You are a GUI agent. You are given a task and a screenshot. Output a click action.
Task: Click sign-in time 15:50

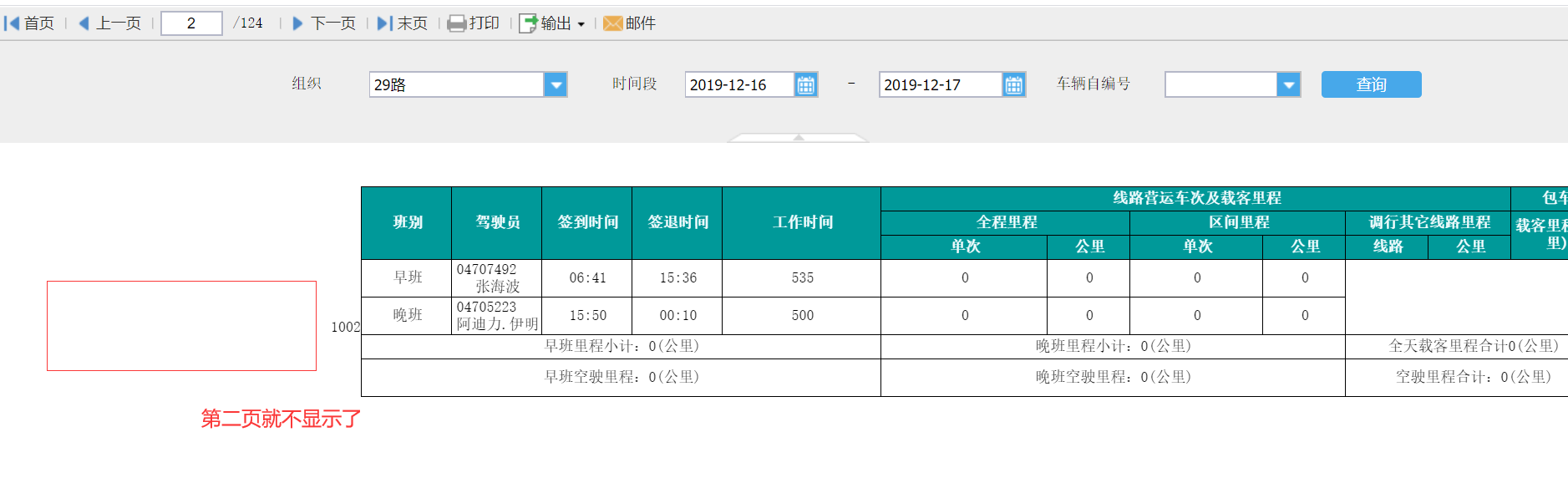(587, 316)
